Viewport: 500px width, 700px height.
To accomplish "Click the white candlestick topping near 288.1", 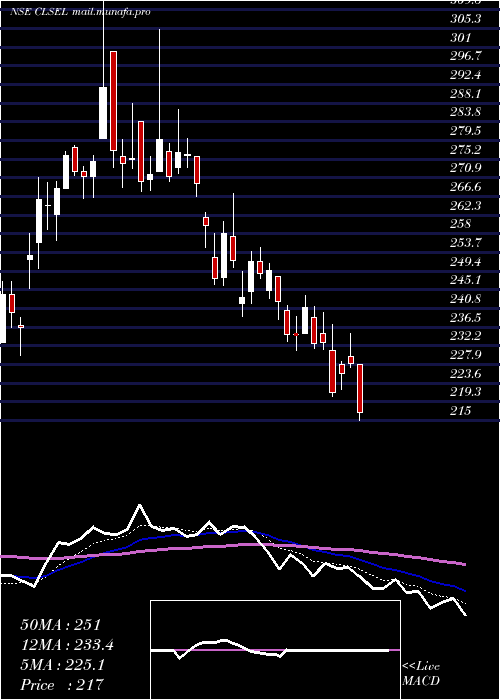I will pyautogui.click(x=103, y=113).
